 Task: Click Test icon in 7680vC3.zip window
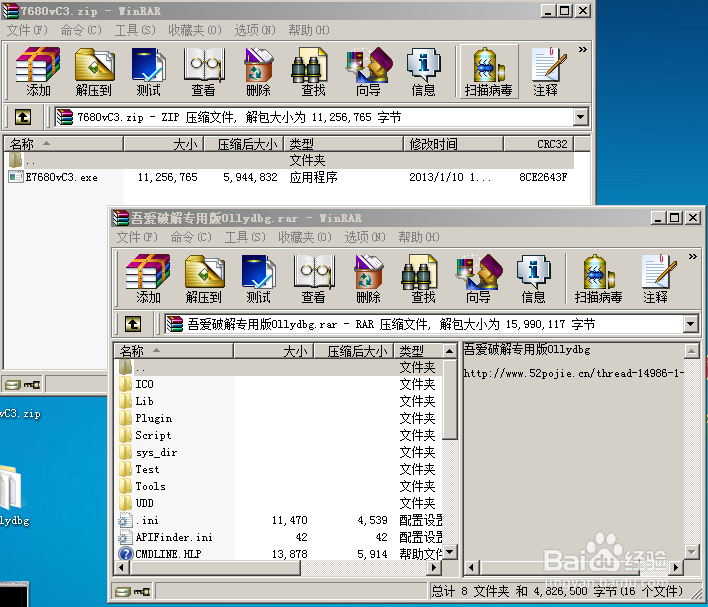point(149,72)
